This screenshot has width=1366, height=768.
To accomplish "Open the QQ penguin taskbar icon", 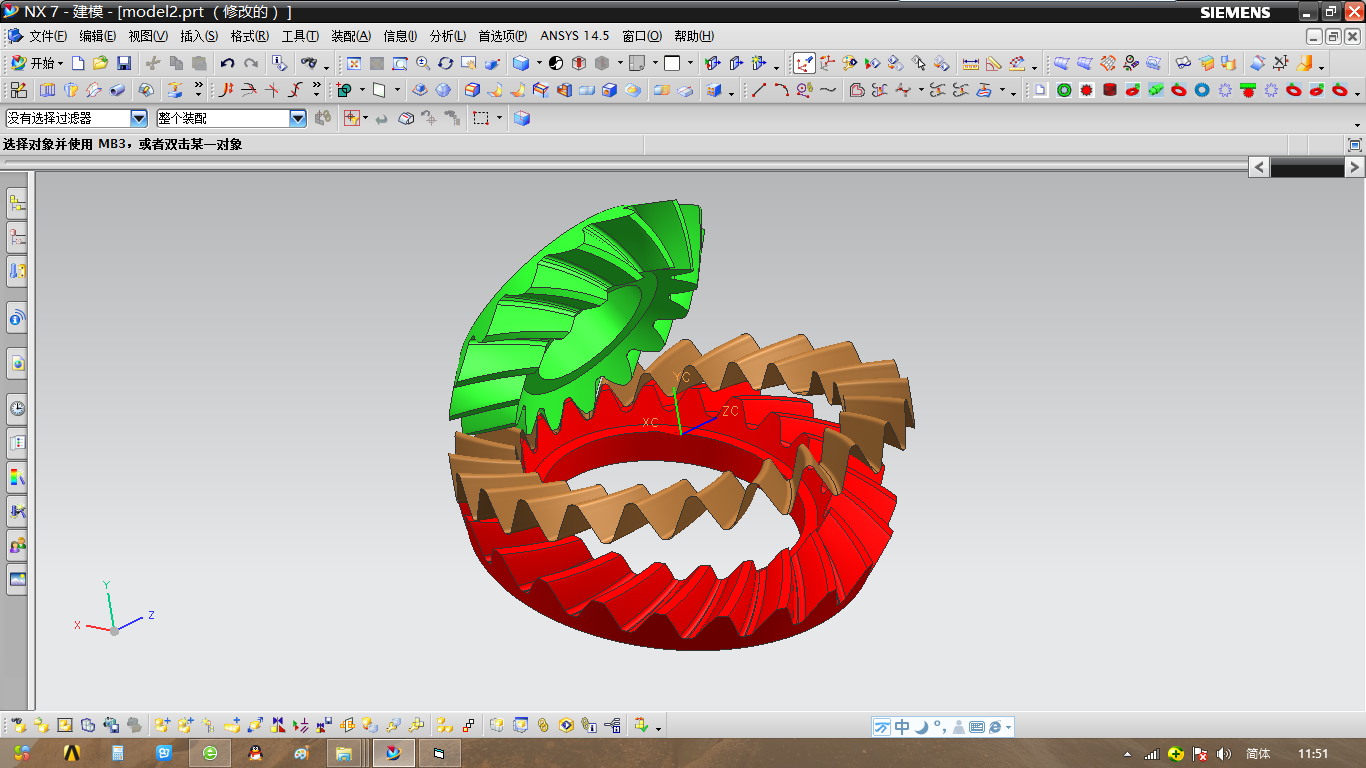I will tap(255, 753).
